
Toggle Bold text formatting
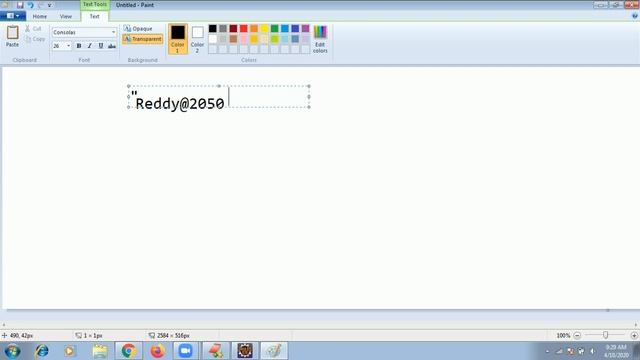click(x=79, y=46)
